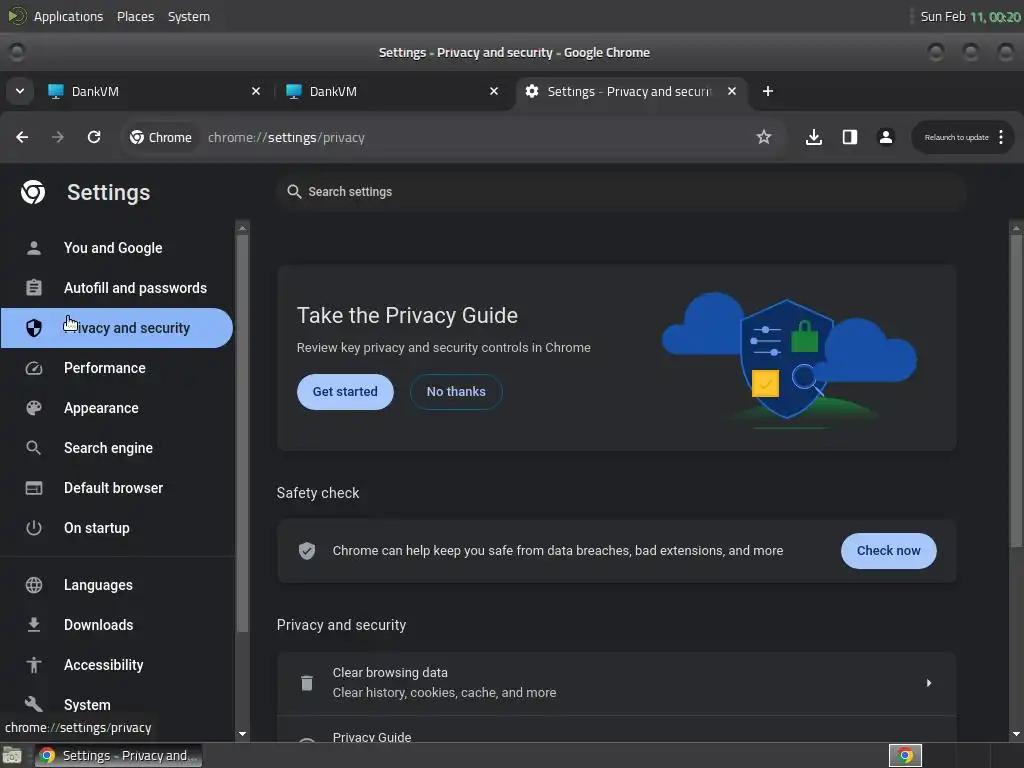The height and width of the screenshot is (768, 1024).
Task: Click the shield icon for Privacy and security
Action: (34, 328)
